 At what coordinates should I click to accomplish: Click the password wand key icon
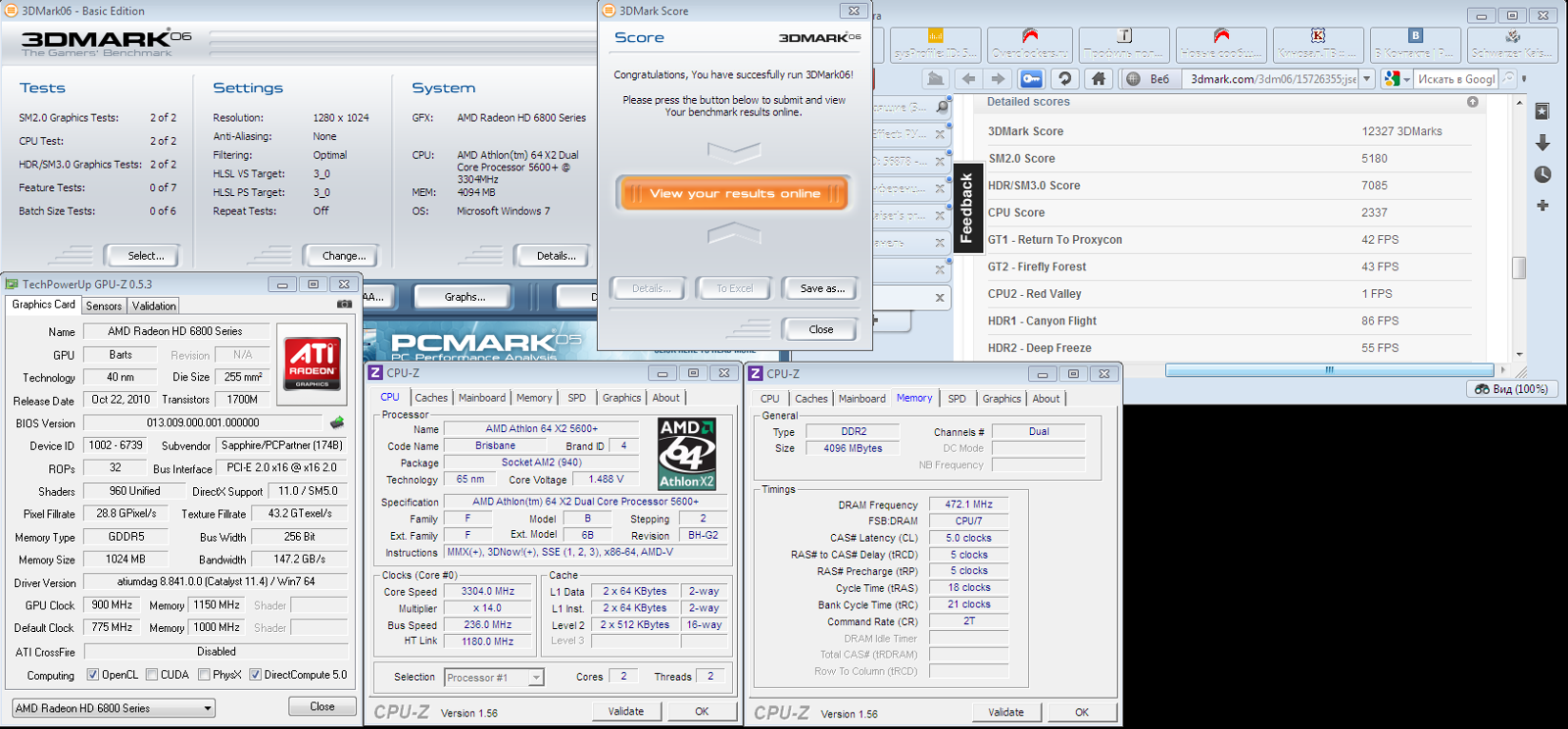[1032, 78]
